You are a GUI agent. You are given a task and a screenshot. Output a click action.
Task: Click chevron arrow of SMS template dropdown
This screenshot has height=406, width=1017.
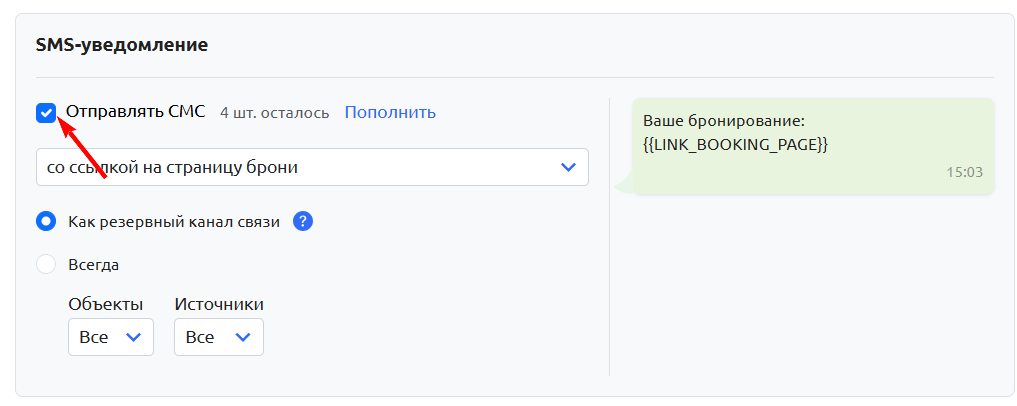[568, 167]
